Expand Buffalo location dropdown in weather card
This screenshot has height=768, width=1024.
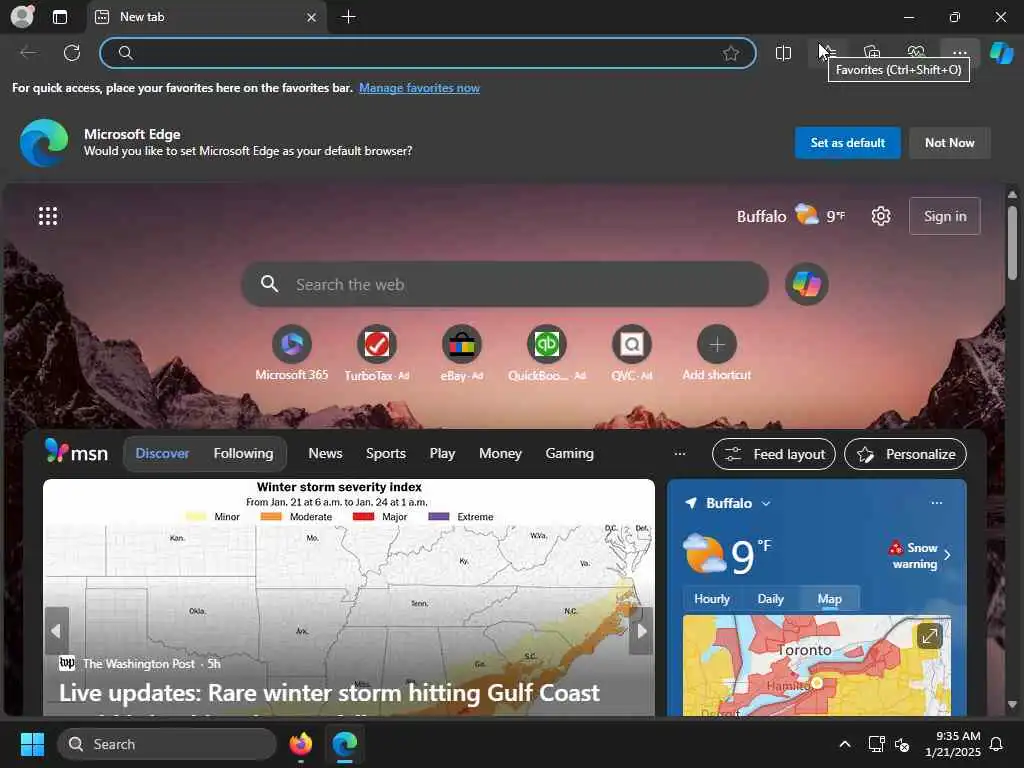pyautogui.click(x=766, y=503)
